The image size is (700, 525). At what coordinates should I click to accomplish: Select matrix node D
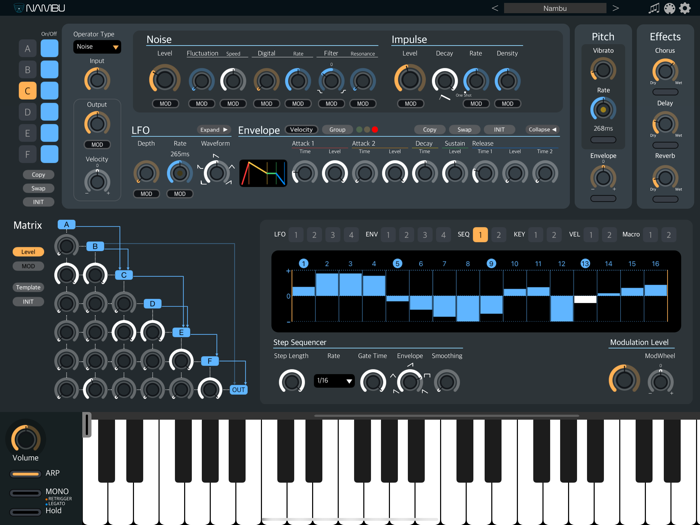(x=152, y=304)
